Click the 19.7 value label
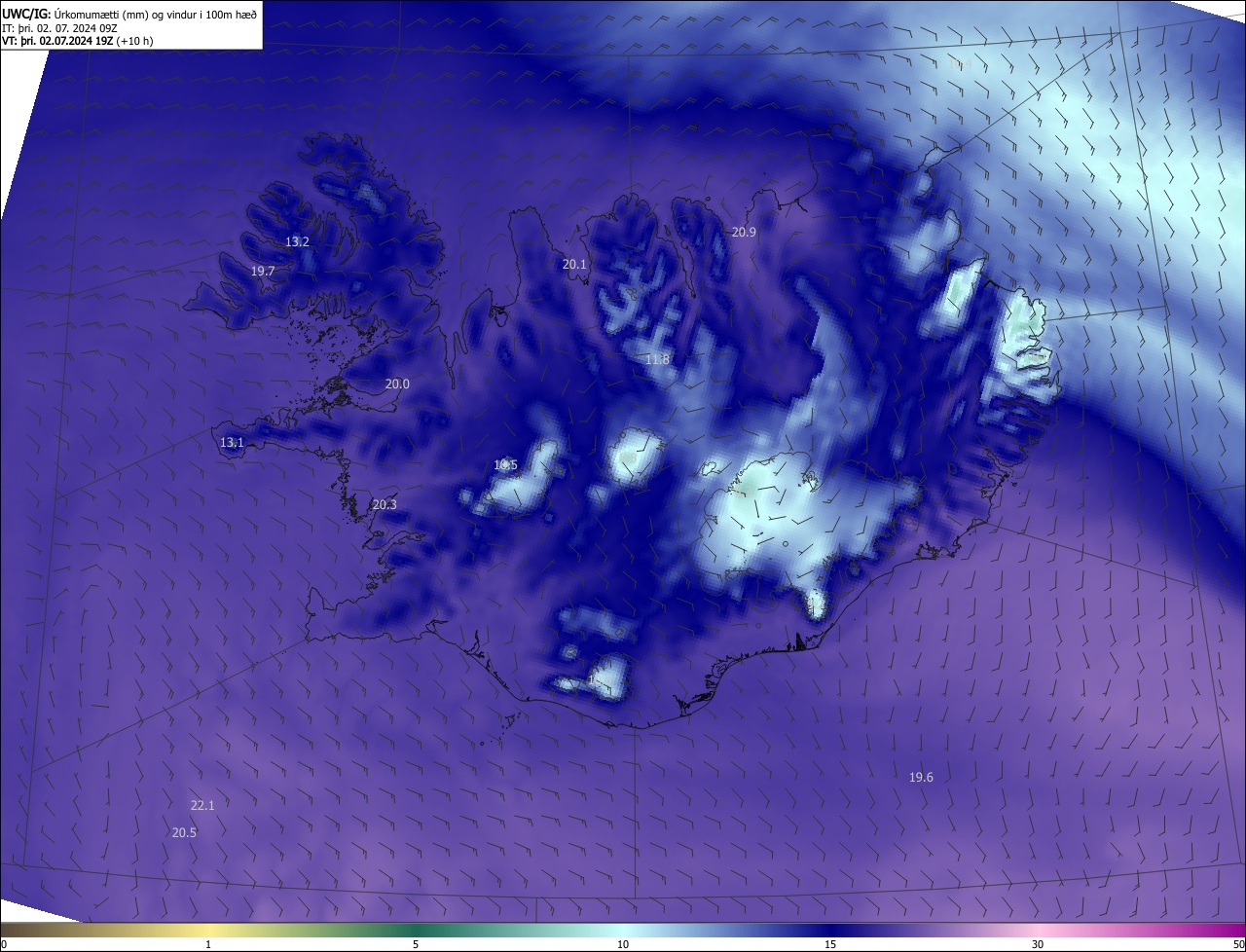Image resolution: width=1246 pixels, height=952 pixels. pyautogui.click(x=263, y=272)
